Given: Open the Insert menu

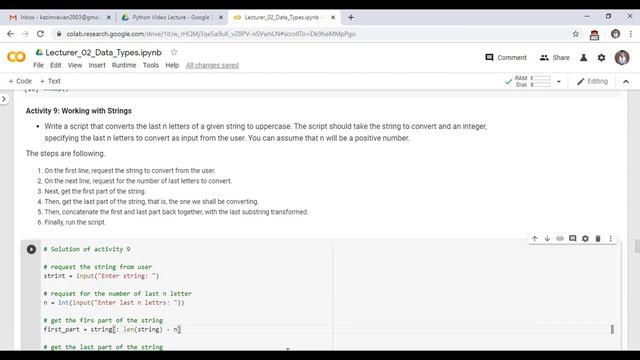Looking at the screenshot, I should 97,65.
